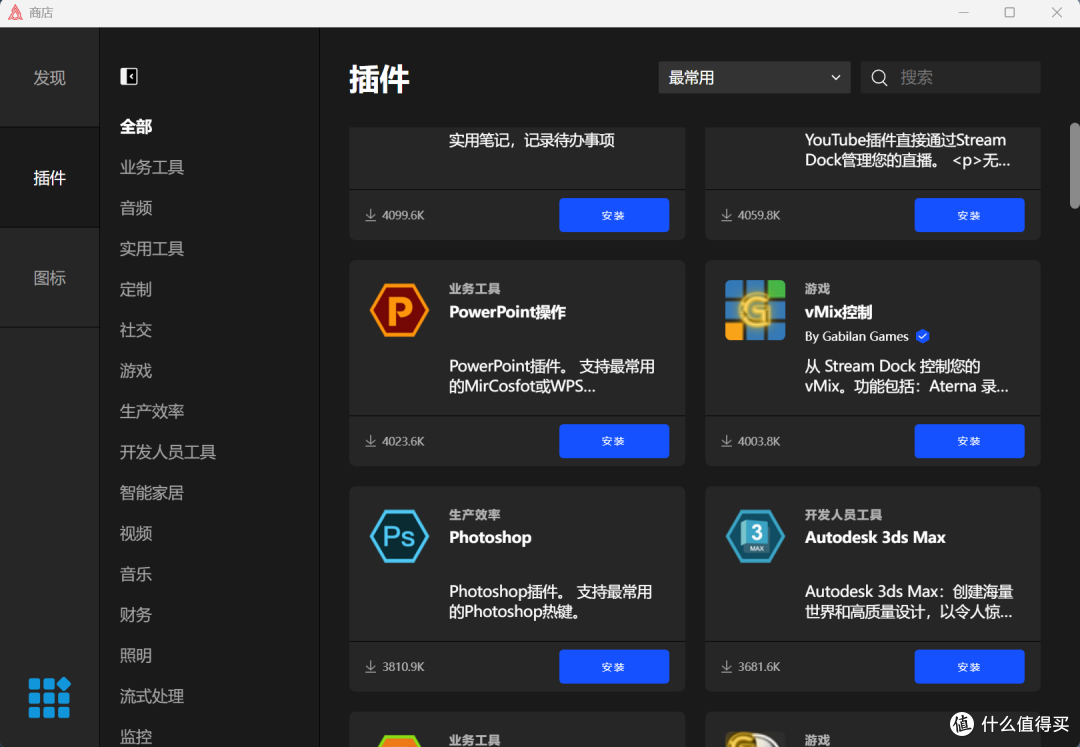Open the vMix控制 plugin title
1080x747 pixels.
[x=838, y=312]
